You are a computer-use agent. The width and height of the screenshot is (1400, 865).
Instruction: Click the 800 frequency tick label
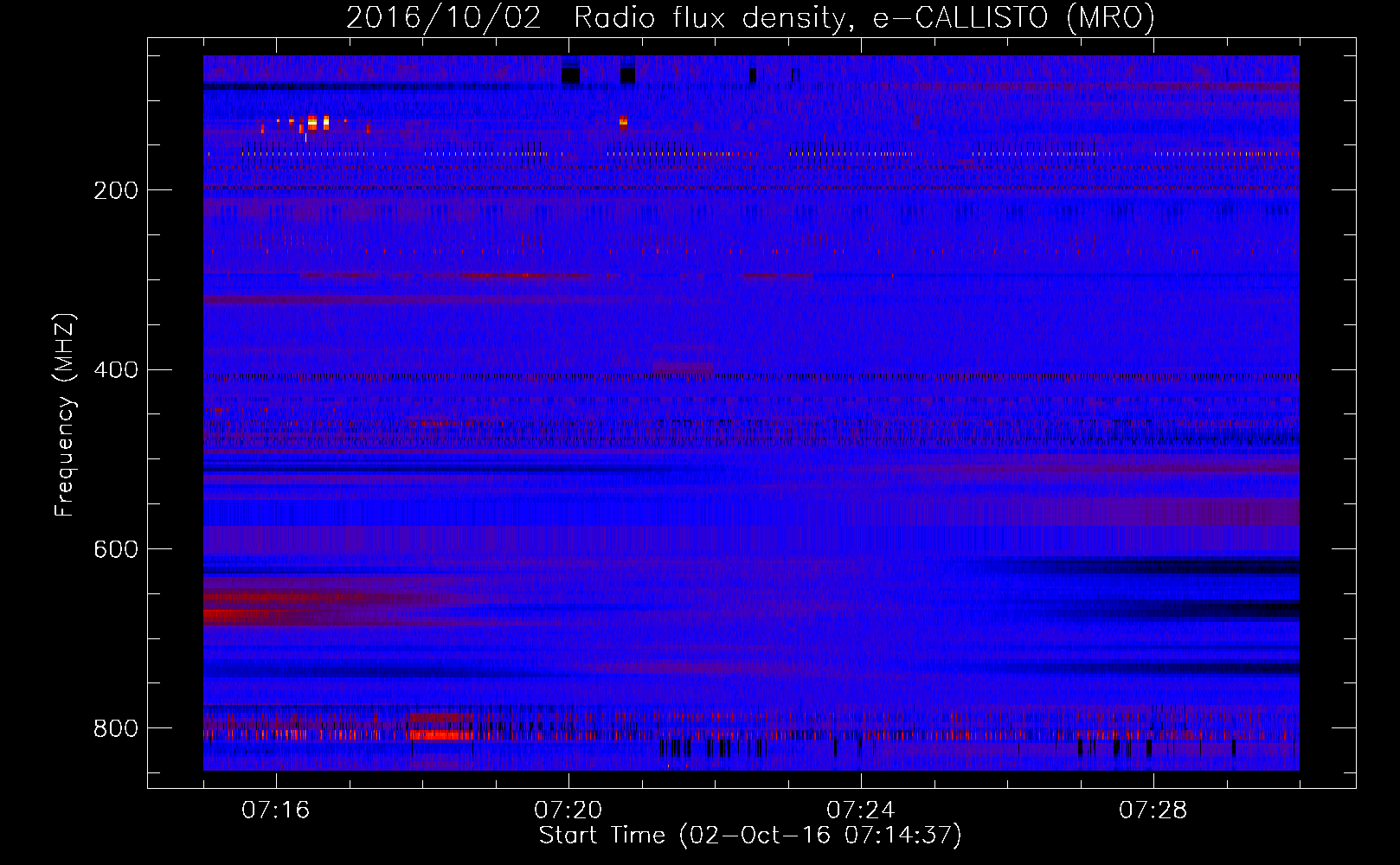coord(115,728)
